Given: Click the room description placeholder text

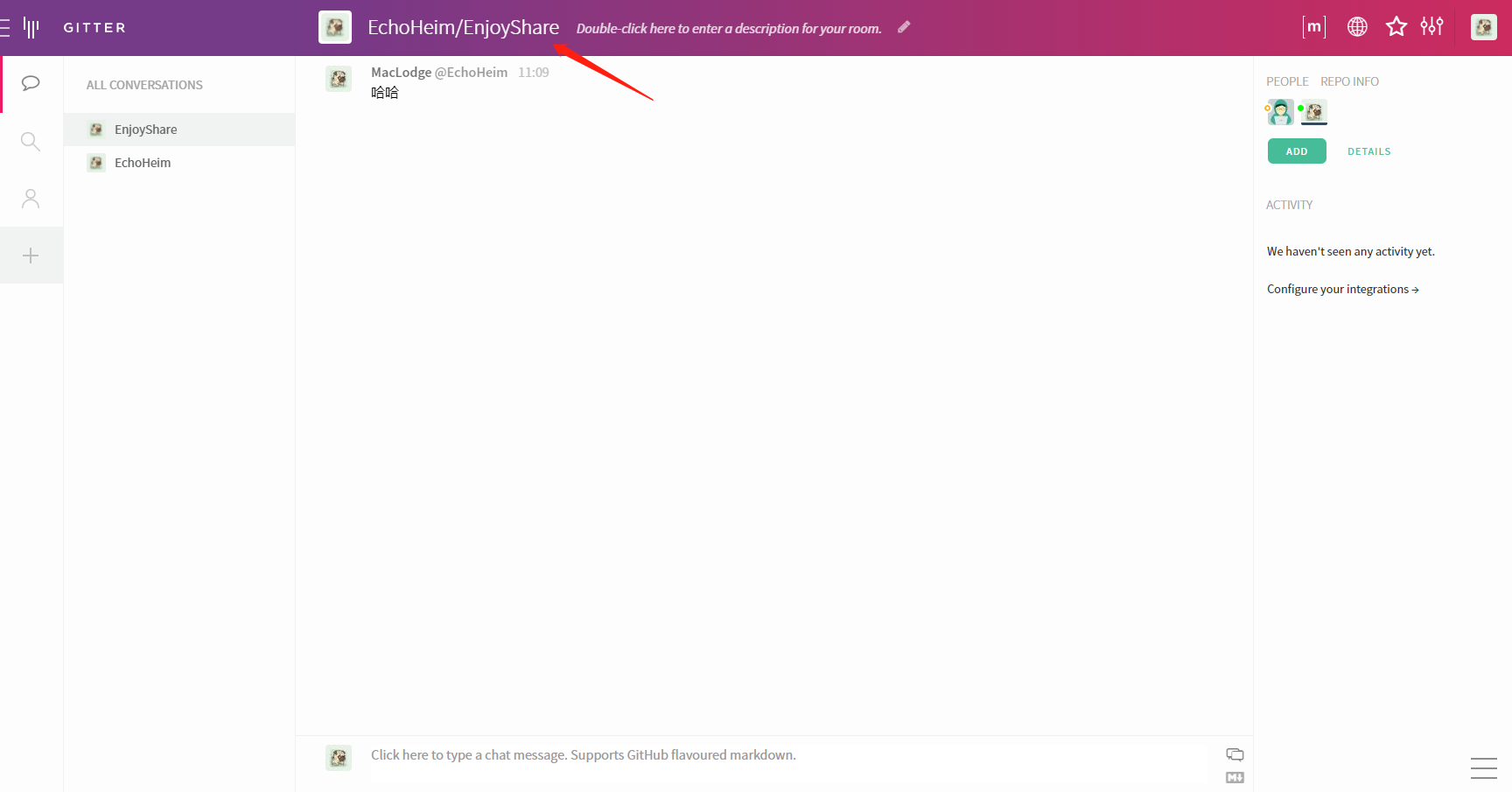Looking at the screenshot, I should click(729, 28).
